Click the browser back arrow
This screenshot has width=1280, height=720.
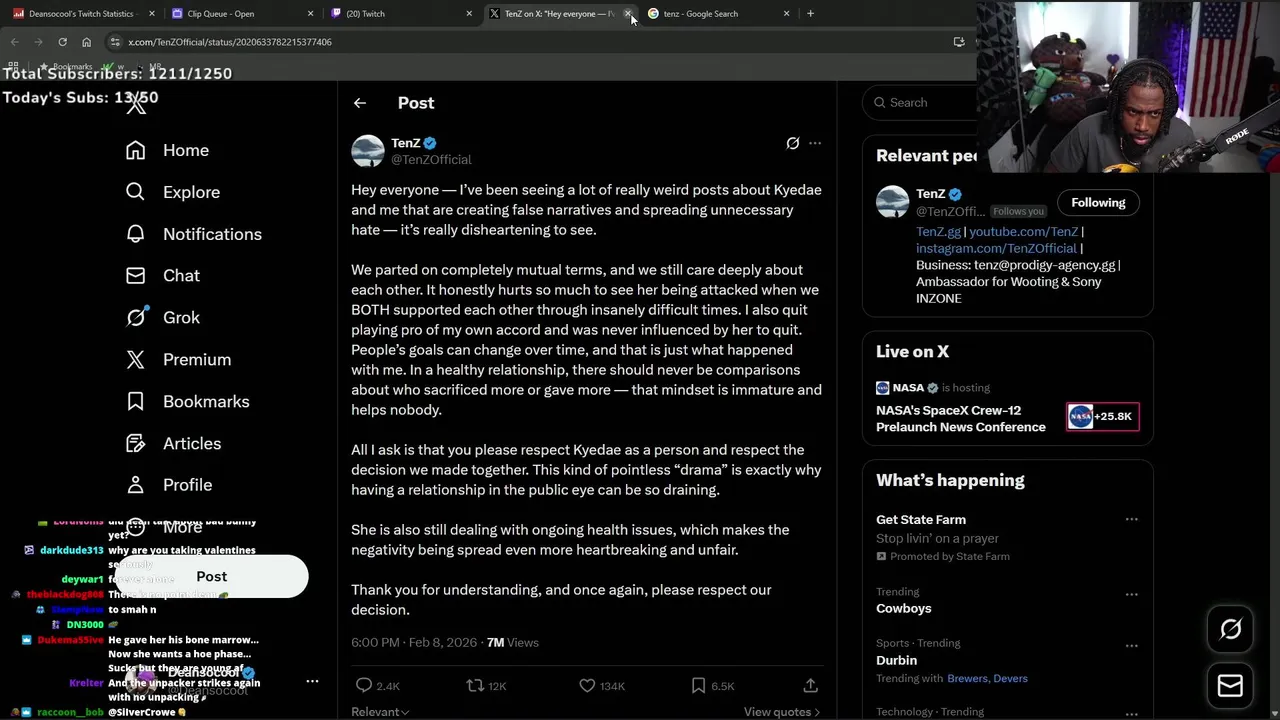click(x=14, y=42)
